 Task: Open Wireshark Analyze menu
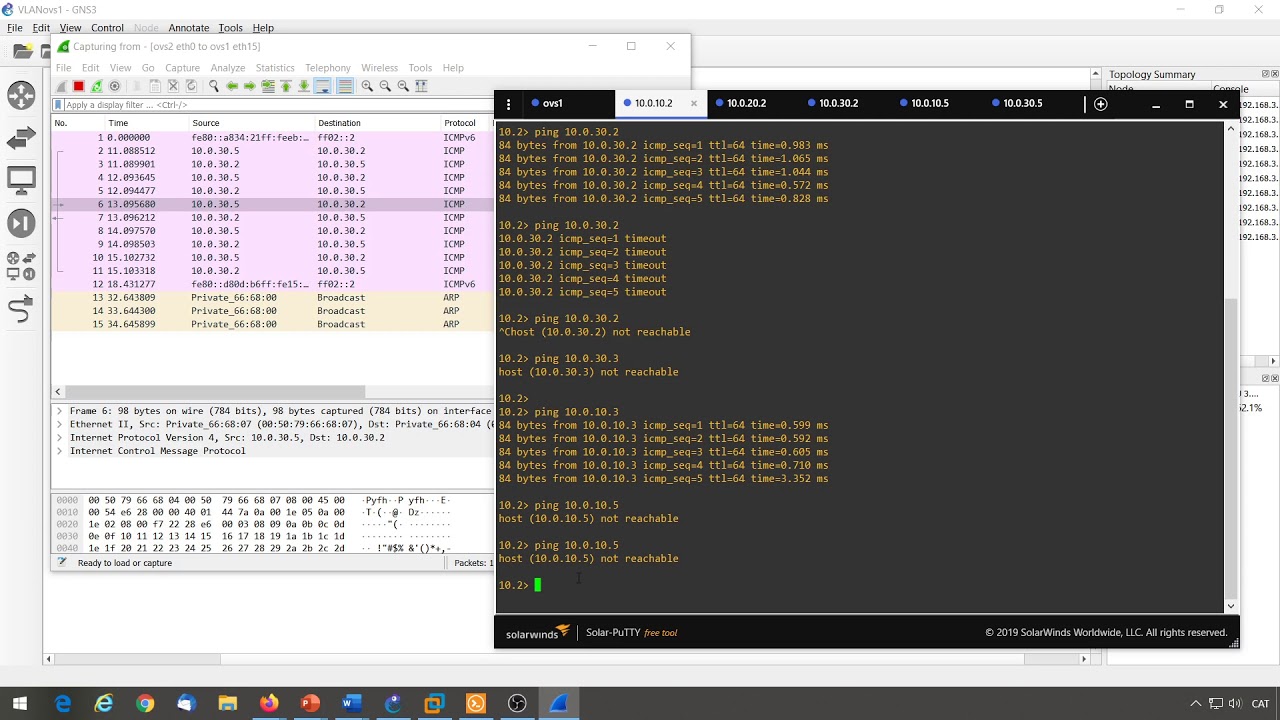[x=228, y=68]
